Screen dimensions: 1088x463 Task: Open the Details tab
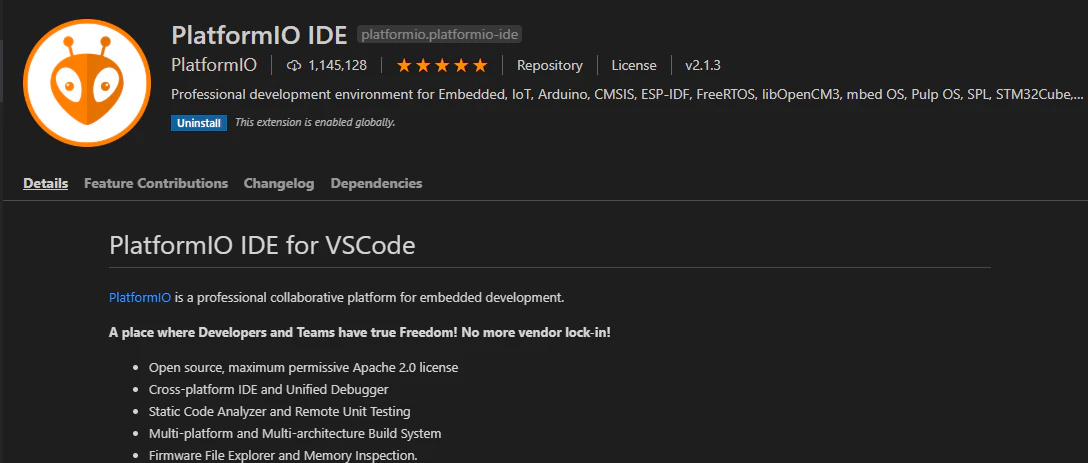(46, 183)
